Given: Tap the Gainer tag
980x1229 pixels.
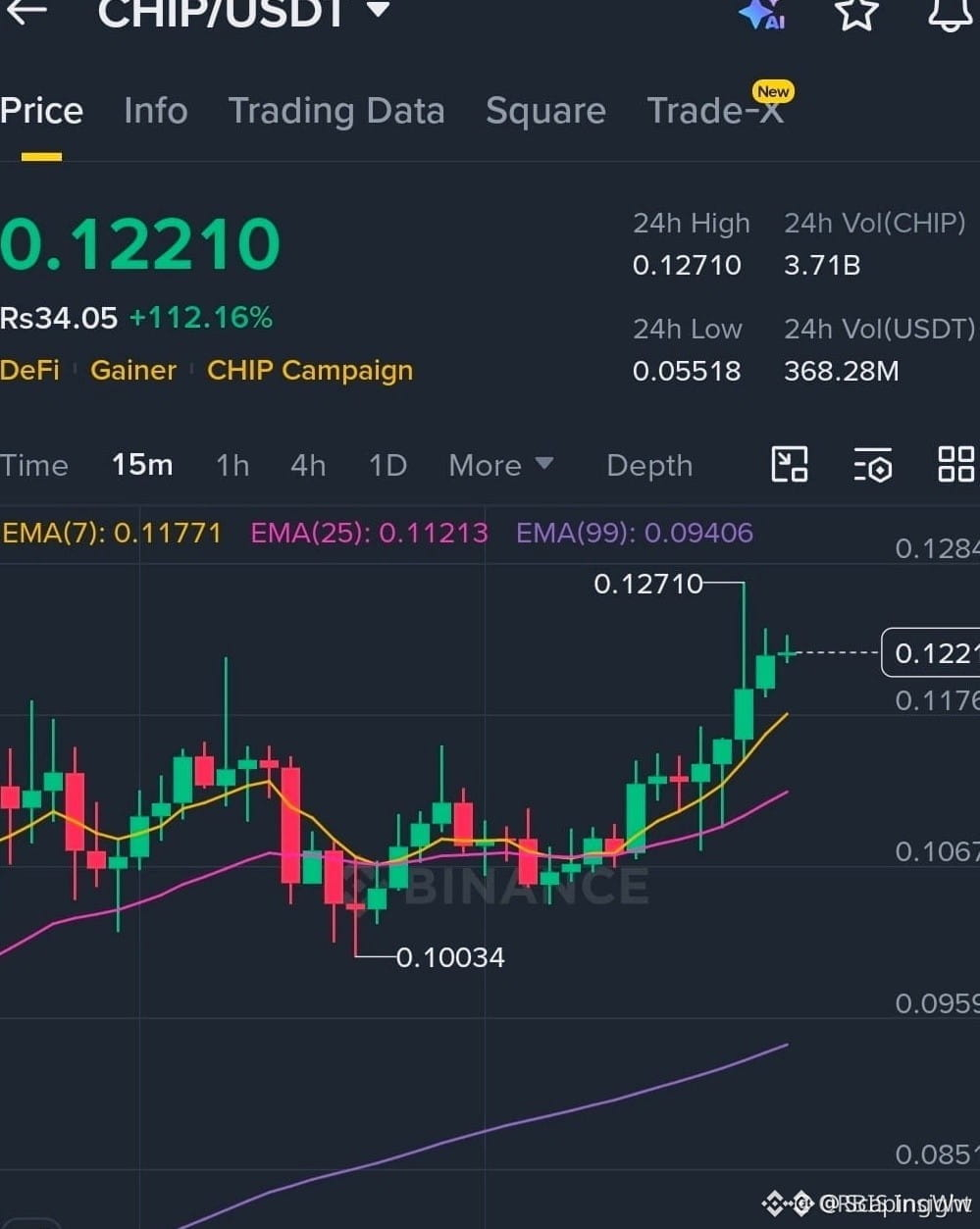Looking at the screenshot, I should point(133,371).
